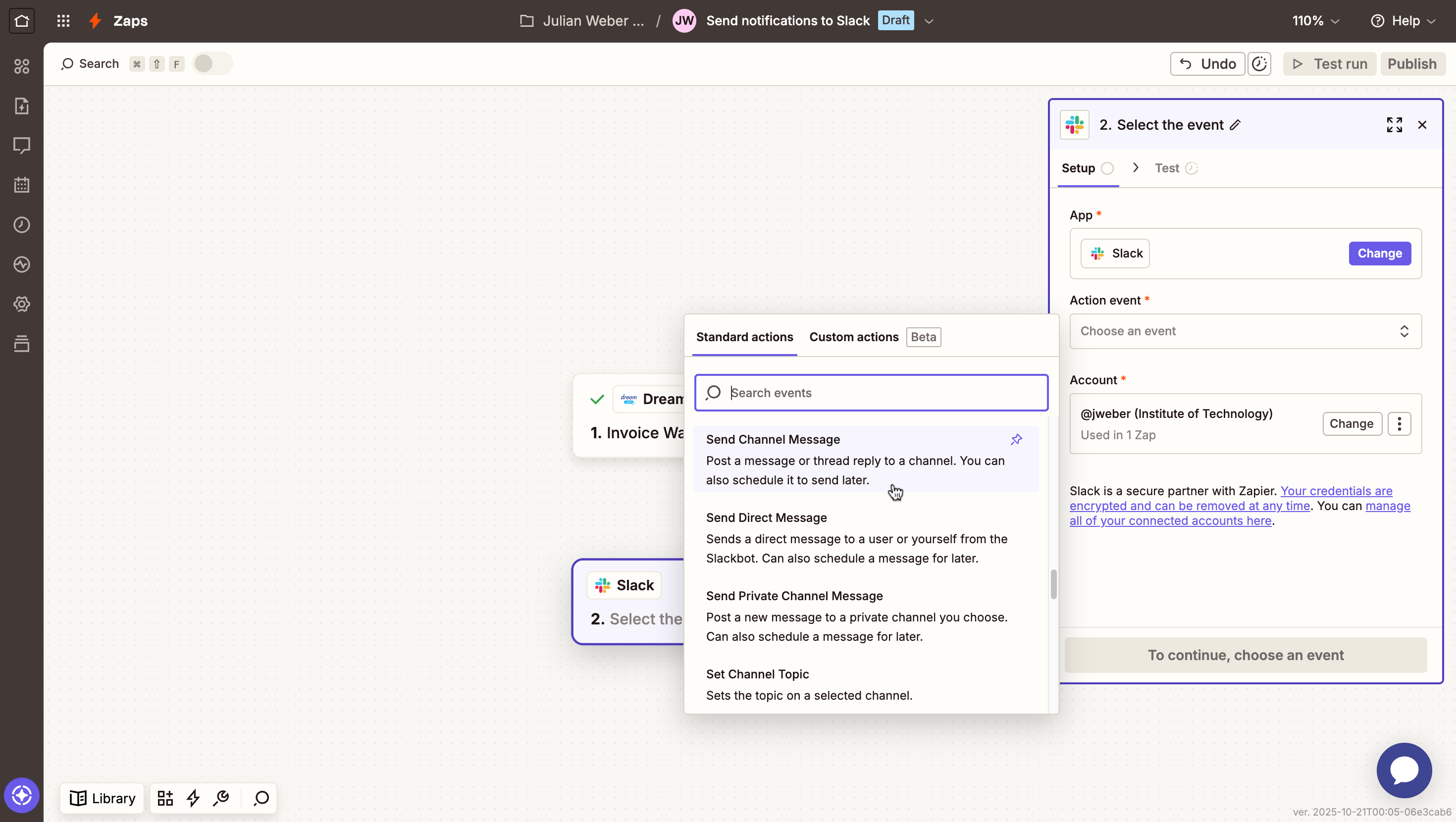Image resolution: width=1456 pixels, height=822 pixels.
Task: Open the comments sidebar icon
Action: [x=21, y=145]
